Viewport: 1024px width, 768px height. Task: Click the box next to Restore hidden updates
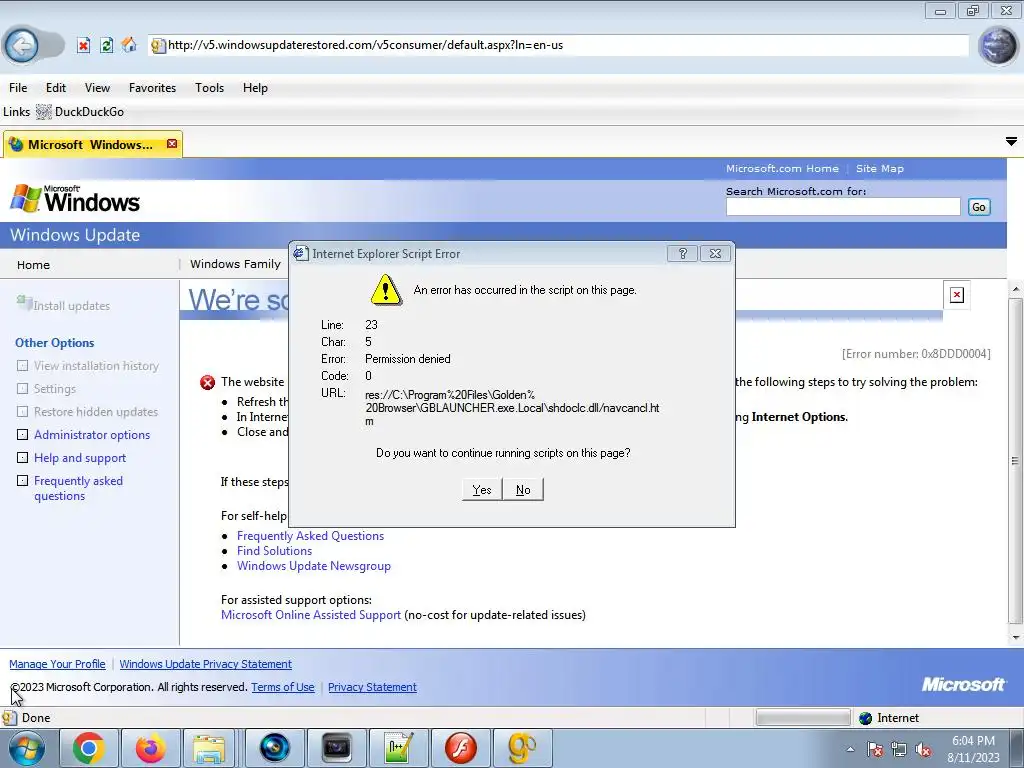click(22, 411)
